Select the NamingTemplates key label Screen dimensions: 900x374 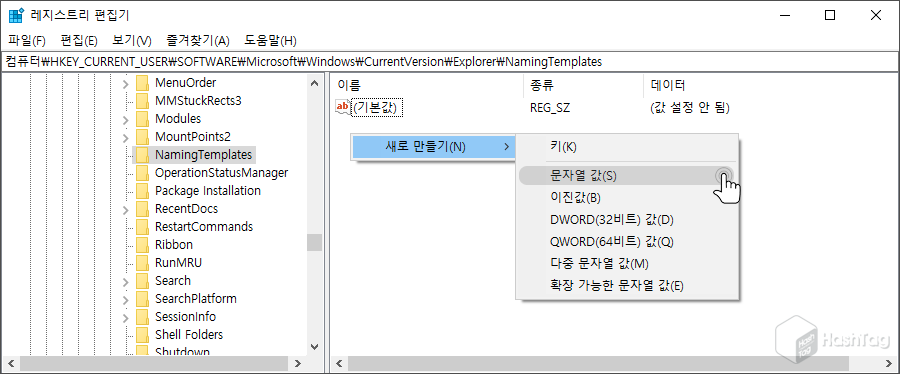point(203,155)
